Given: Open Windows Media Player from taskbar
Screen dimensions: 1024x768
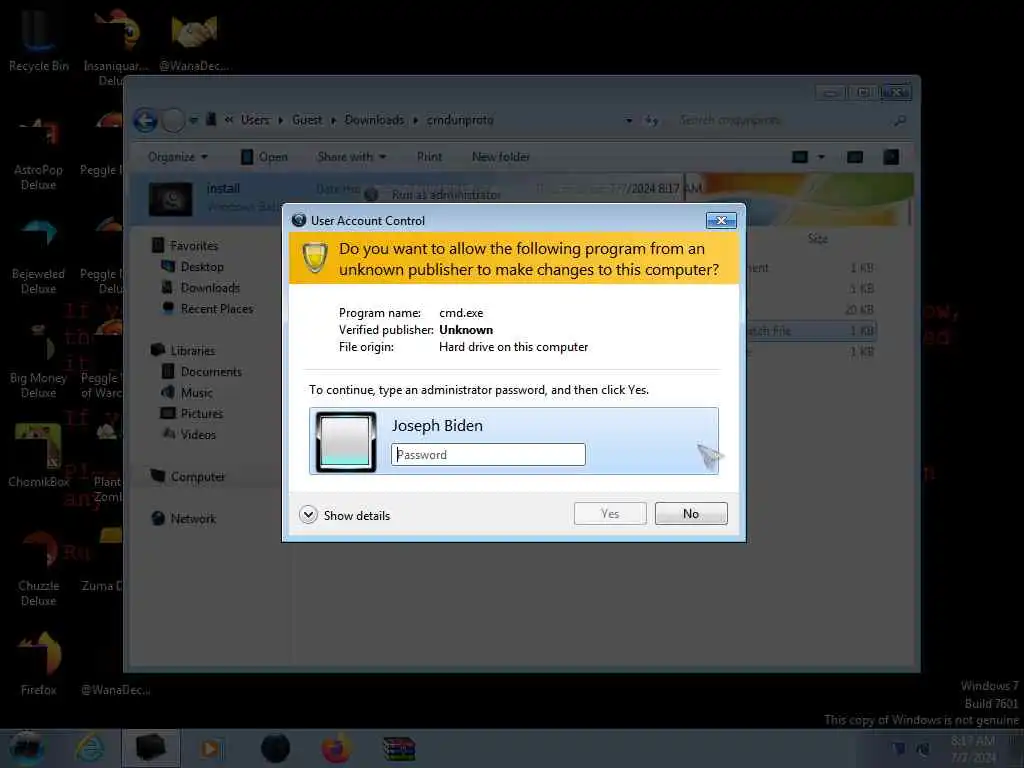Looking at the screenshot, I should (x=210, y=748).
